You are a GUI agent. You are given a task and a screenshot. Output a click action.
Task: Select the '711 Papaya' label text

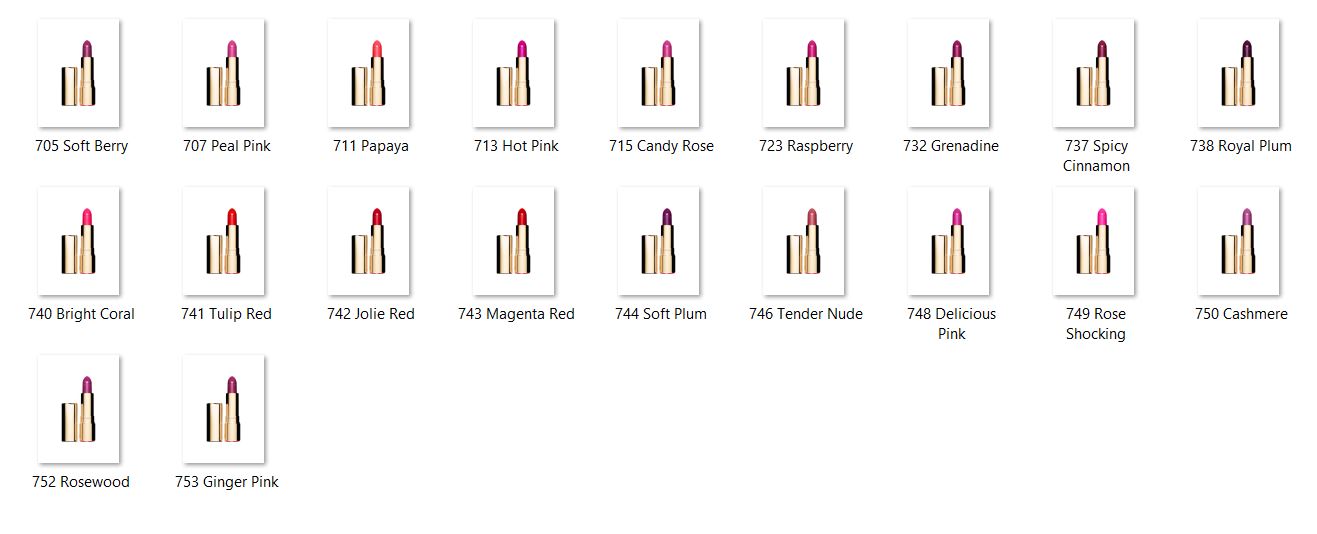click(x=371, y=146)
